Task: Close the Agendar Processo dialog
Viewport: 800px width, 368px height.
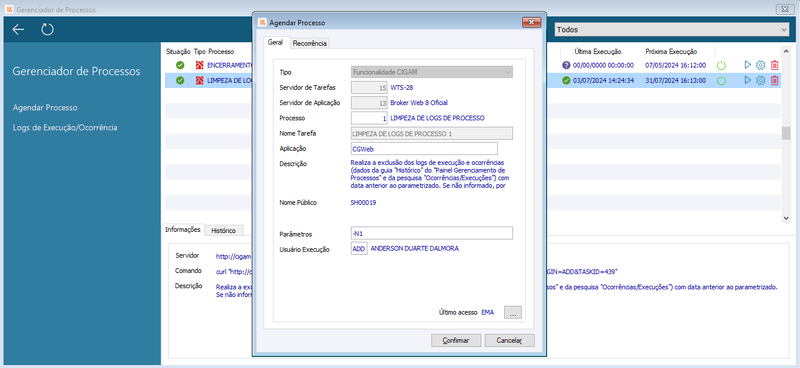Action: tap(531, 22)
